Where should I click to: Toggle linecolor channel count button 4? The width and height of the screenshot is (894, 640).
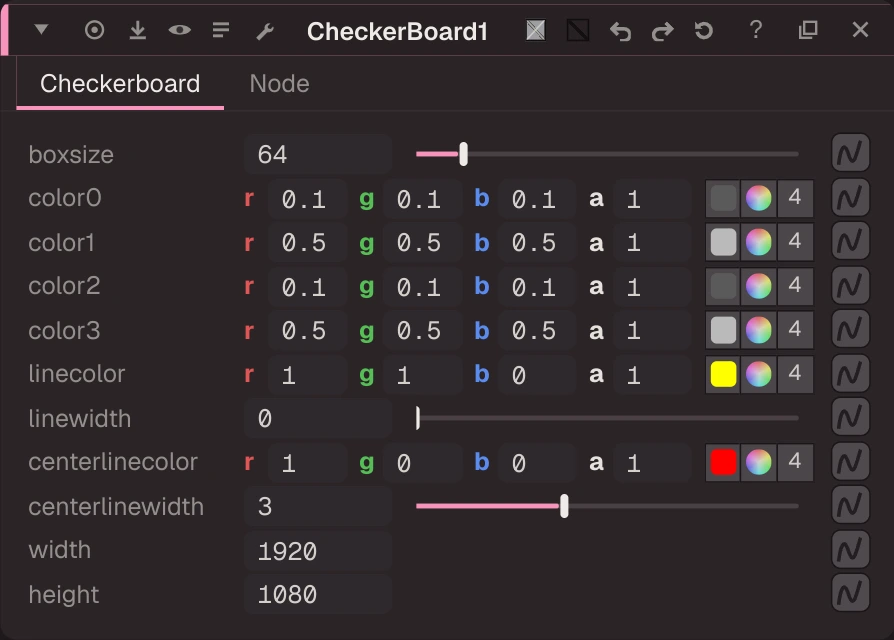tap(795, 373)
